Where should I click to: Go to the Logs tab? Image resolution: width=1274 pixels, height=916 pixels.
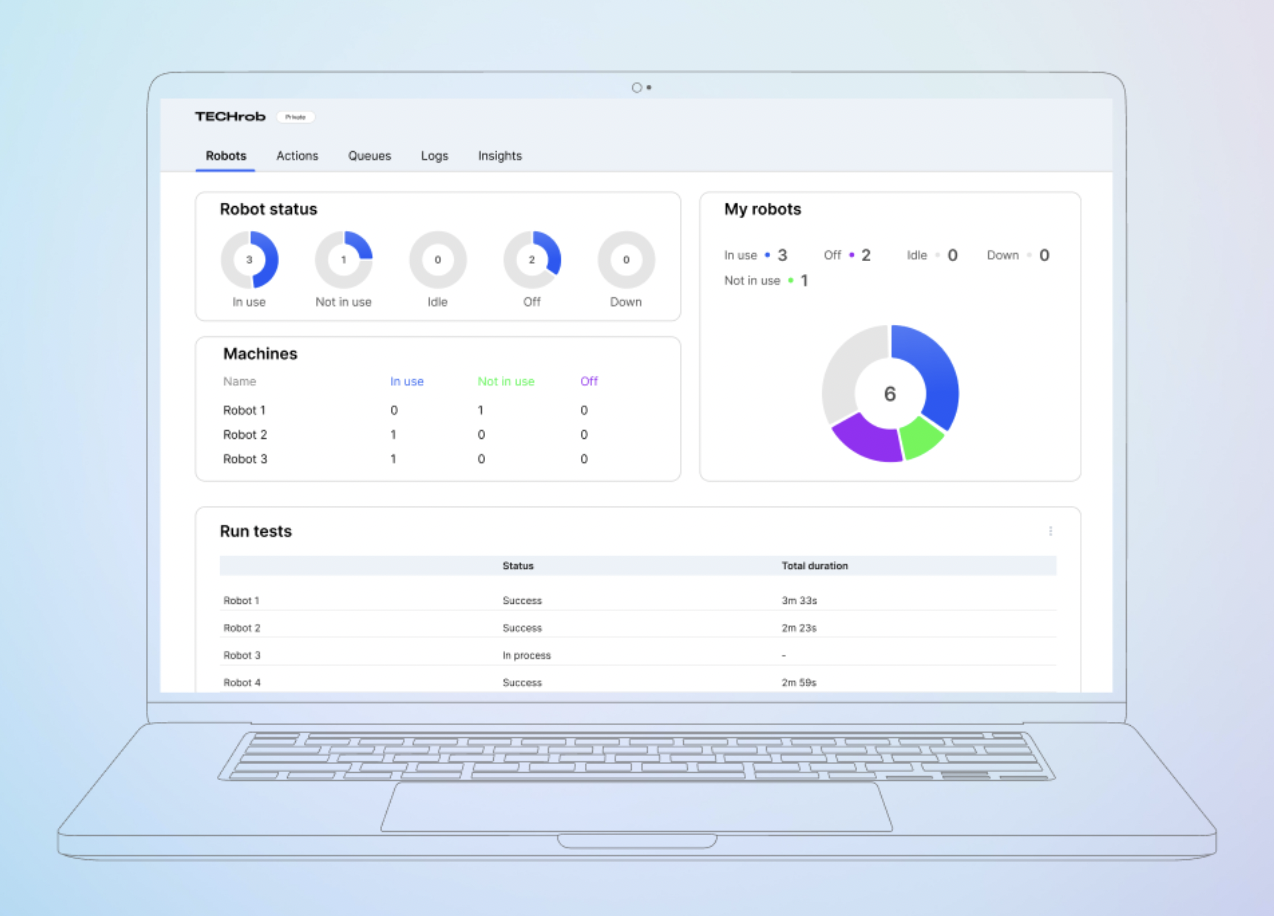coord(434,156)
